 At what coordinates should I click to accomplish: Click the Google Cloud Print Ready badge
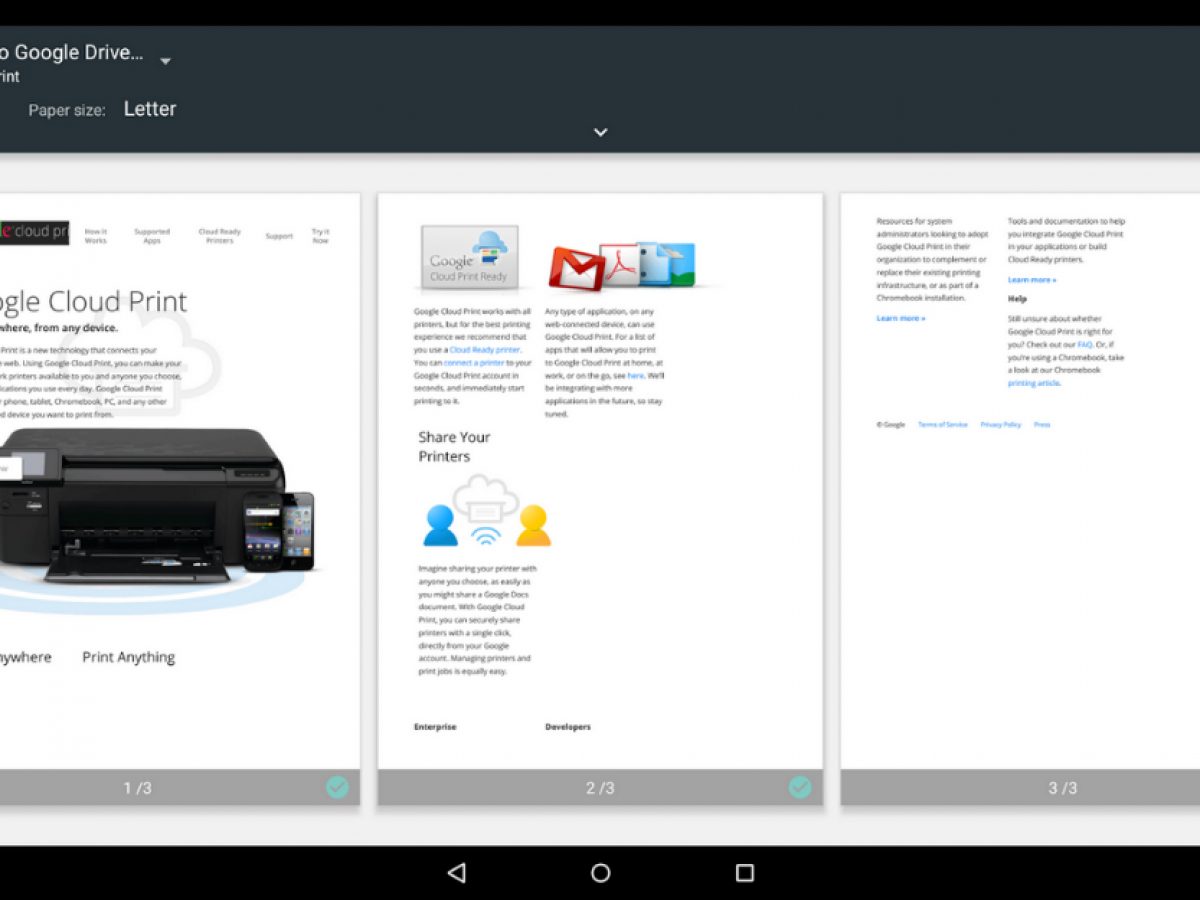coord(469,258)
